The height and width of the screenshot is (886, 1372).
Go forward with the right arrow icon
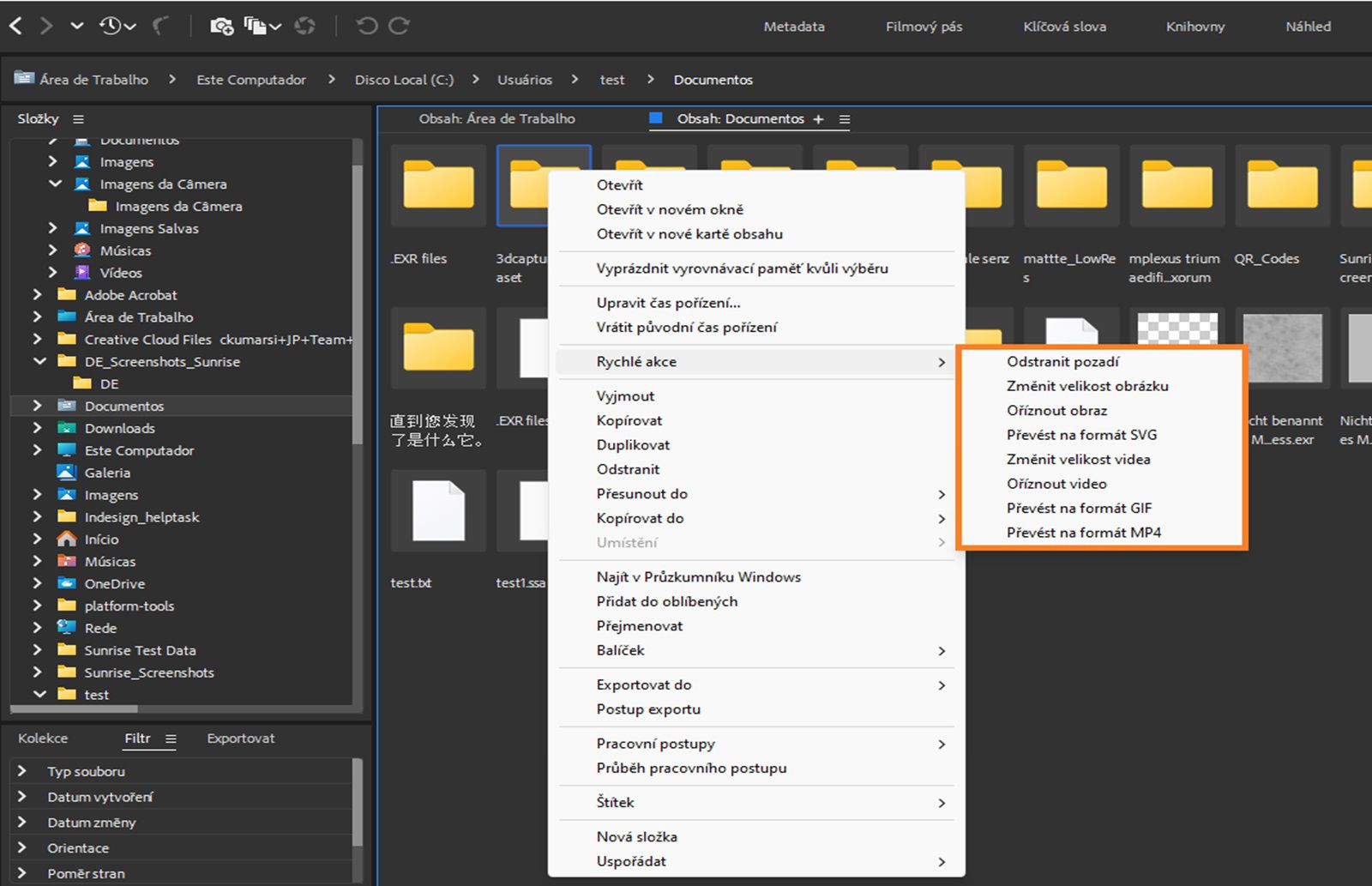[46, 26]
